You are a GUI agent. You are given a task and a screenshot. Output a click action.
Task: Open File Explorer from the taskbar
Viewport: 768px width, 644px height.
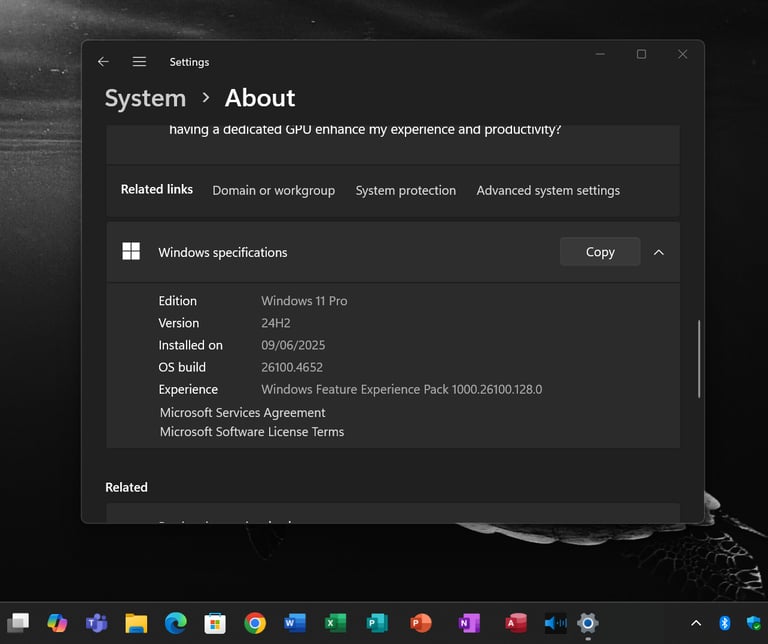136,623
